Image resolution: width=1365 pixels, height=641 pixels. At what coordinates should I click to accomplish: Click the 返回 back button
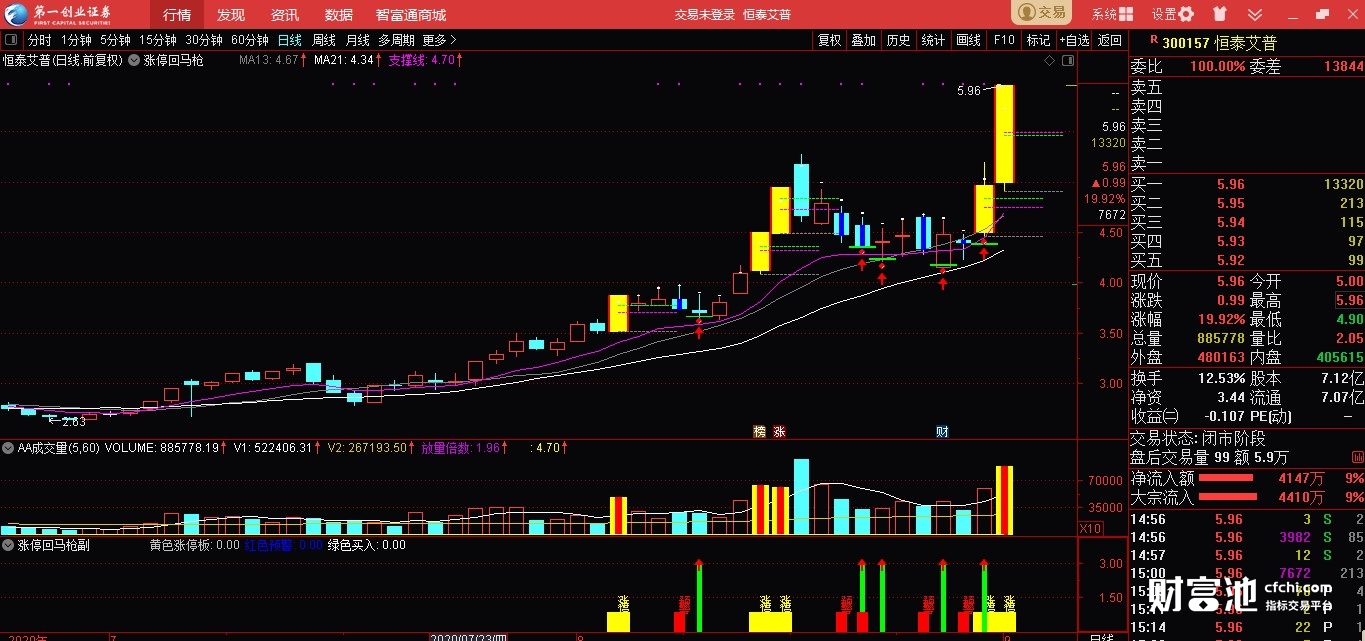click(x=1109, y=40)
